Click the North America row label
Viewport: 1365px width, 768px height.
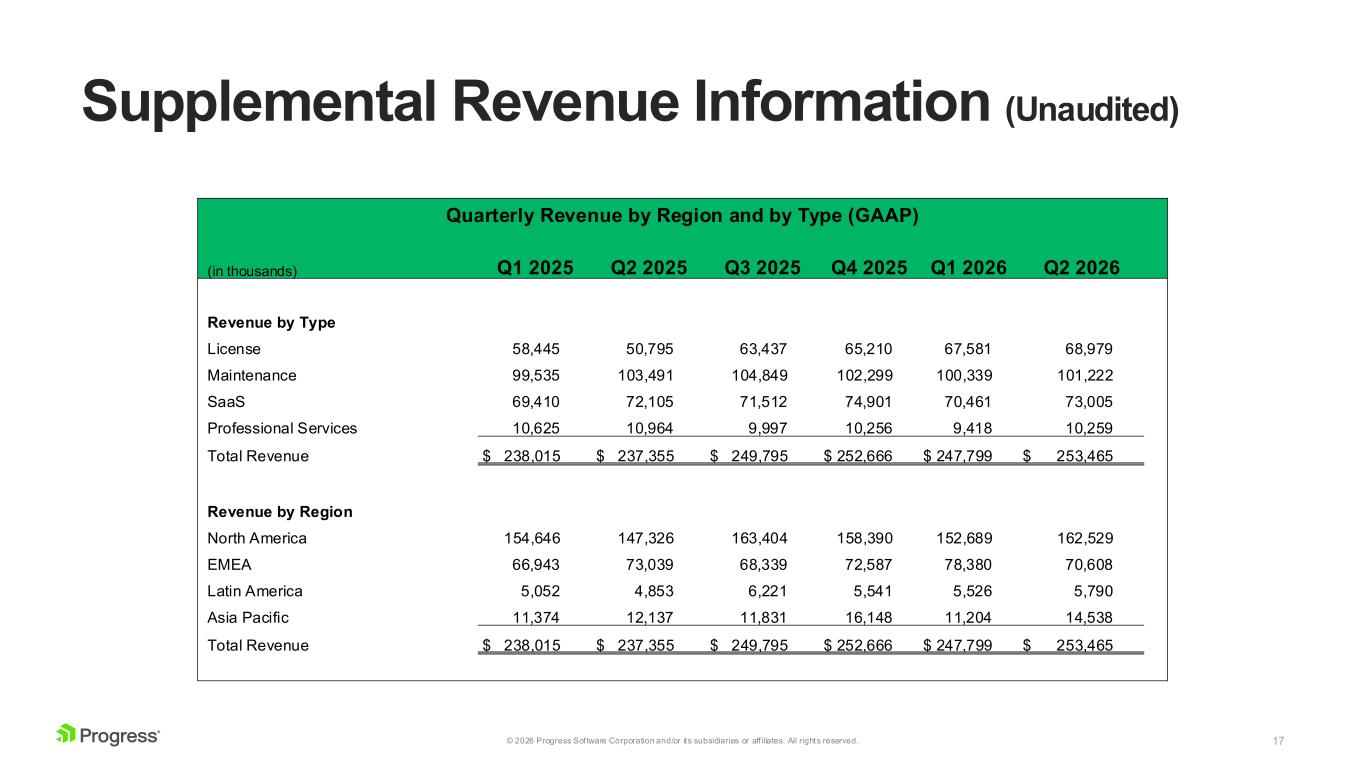(257, 538)
